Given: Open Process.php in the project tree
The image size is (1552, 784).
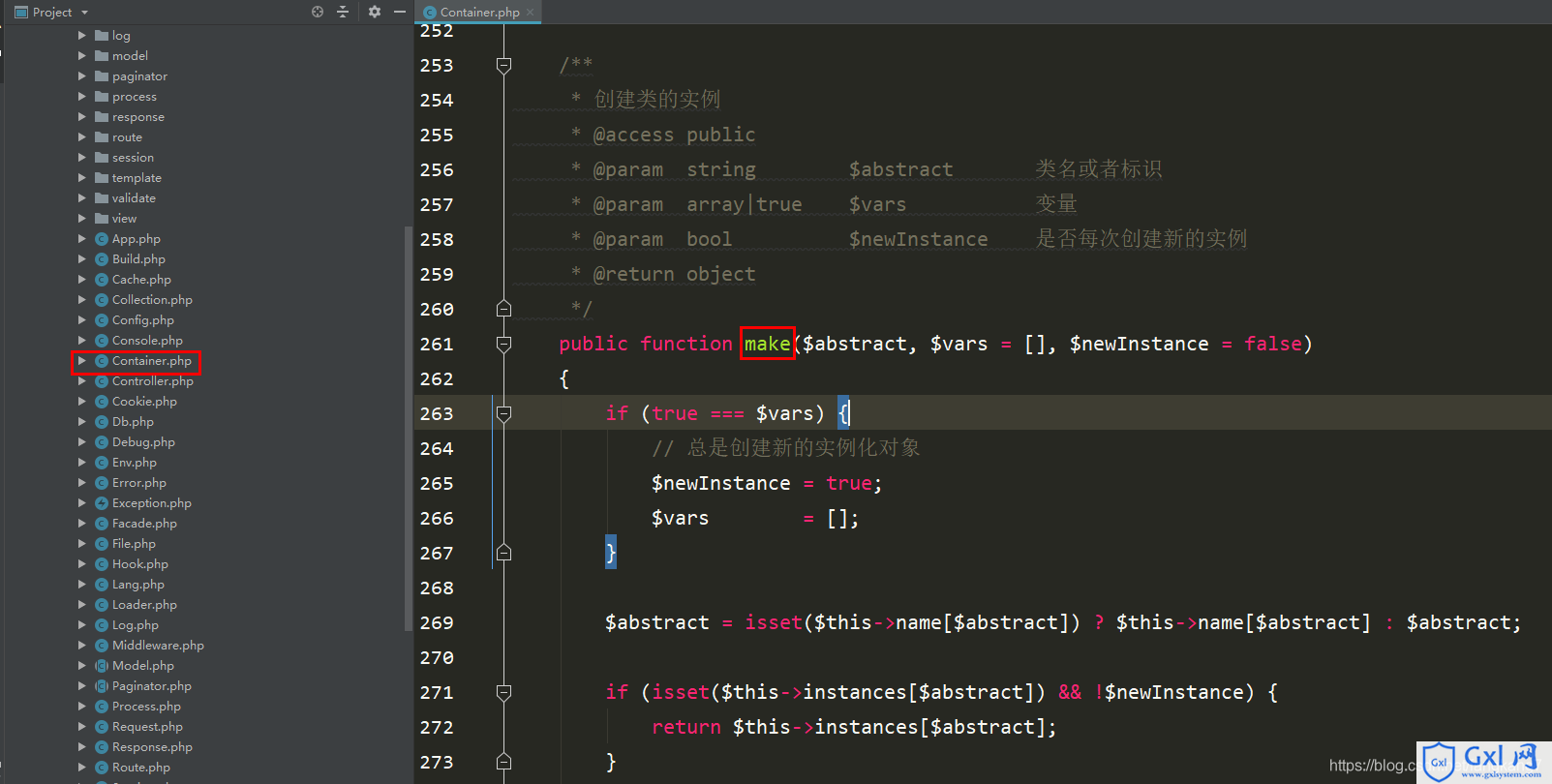Looking at the screenshot, I should pos(146,707).
